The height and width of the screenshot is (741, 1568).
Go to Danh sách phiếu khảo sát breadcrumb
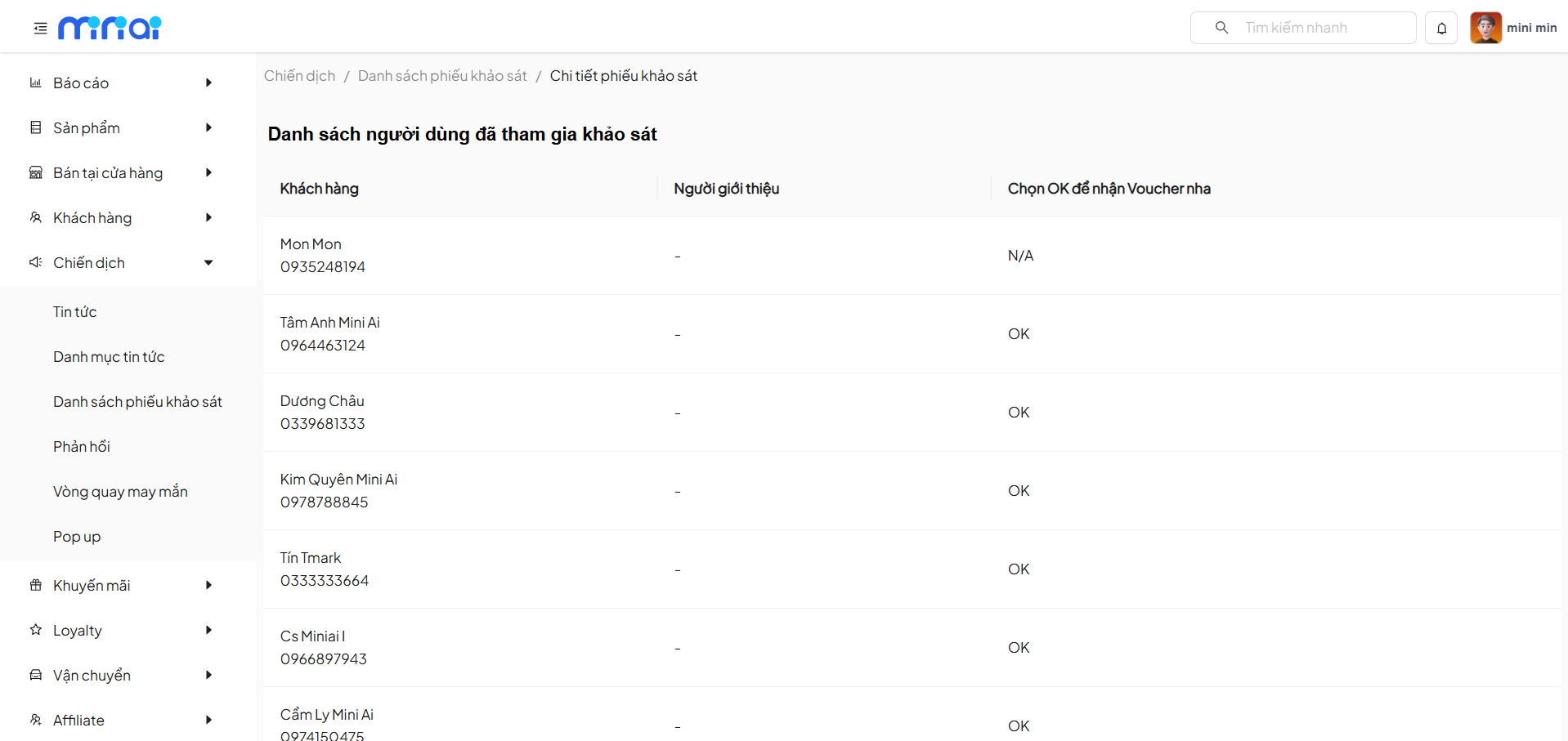point(442,76)
